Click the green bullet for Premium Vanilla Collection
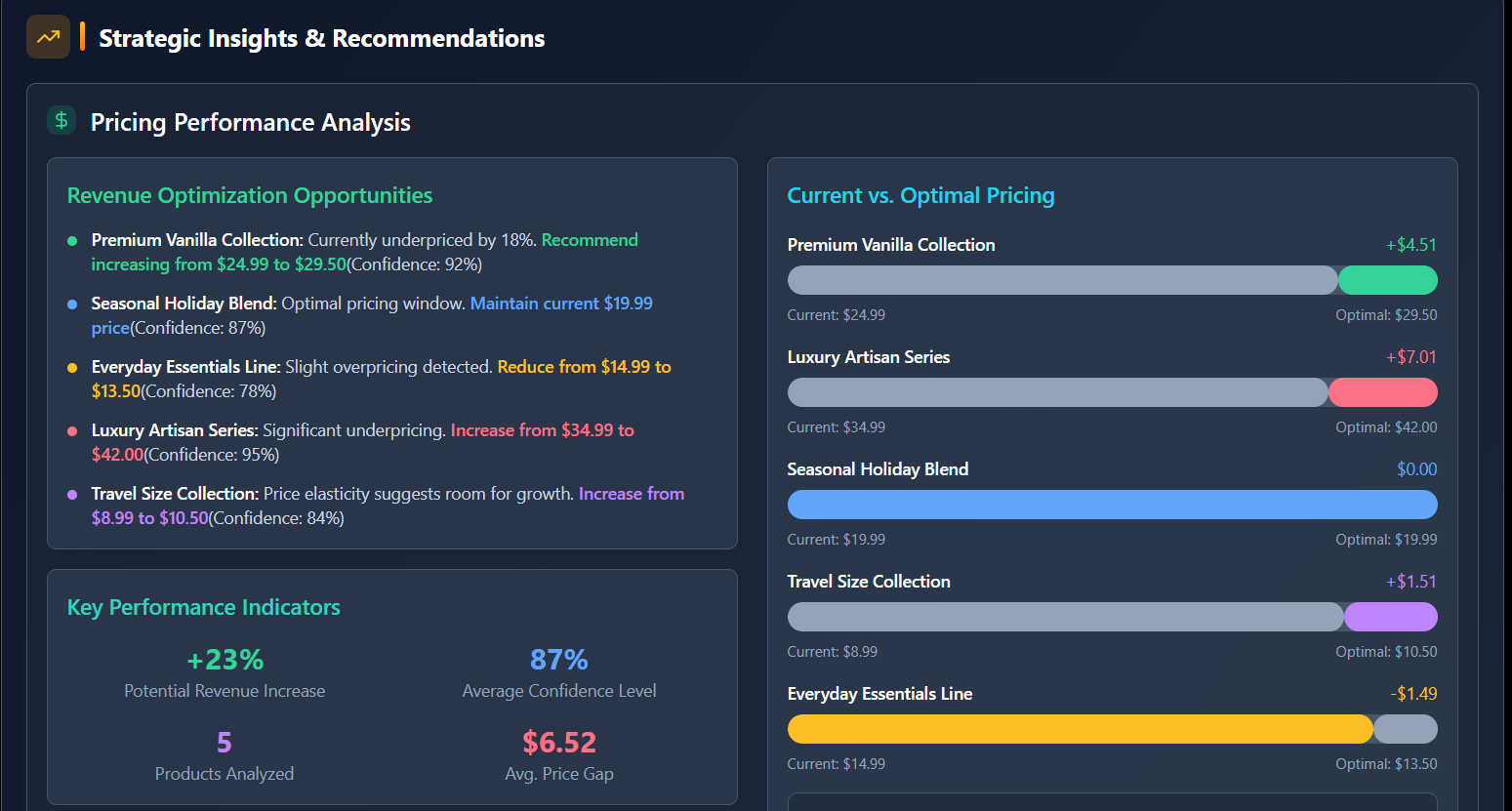The image size is (1512, 811). coord(72,241)
